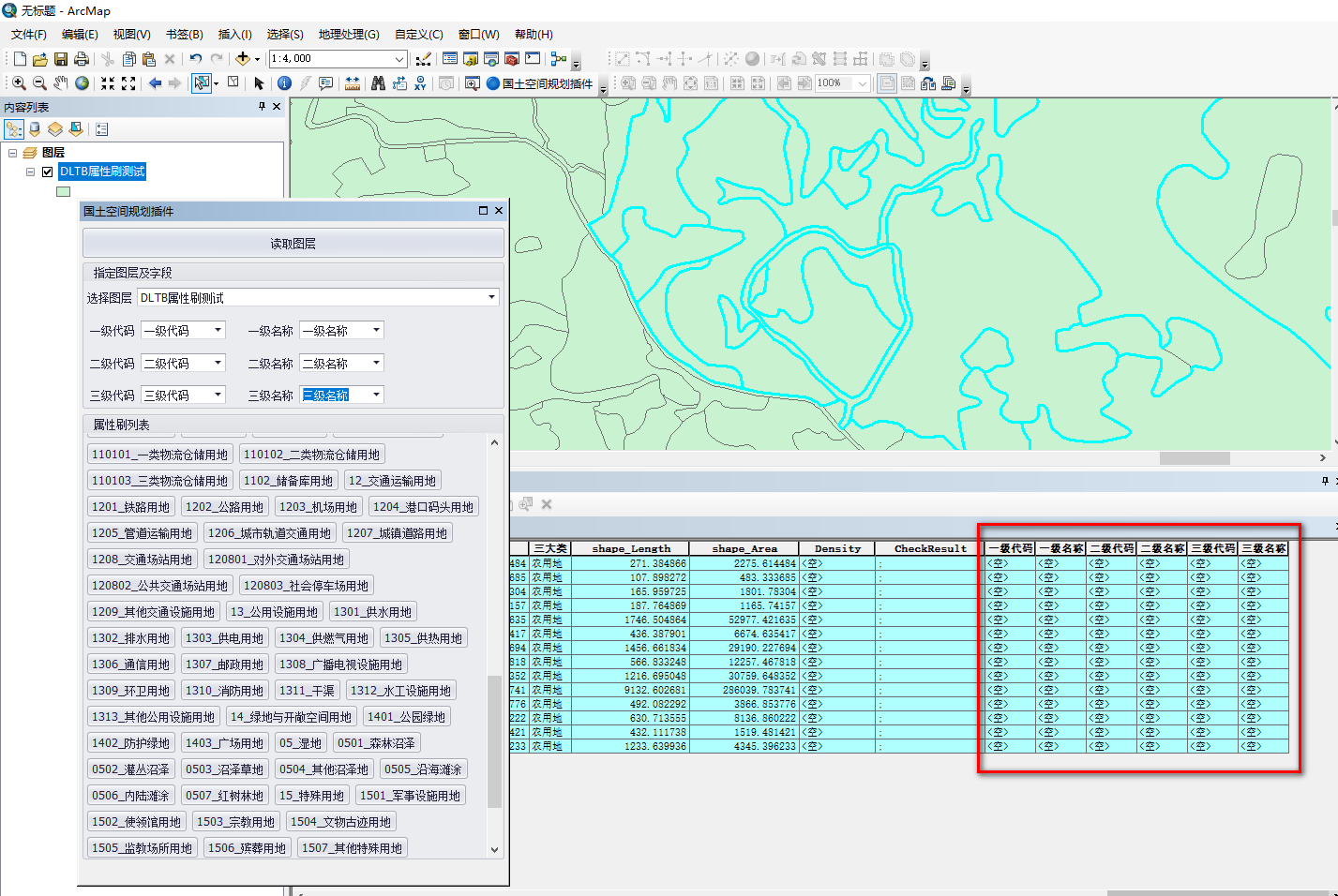1338x896 pixels.
Task: Open the 书签(B) menu
Action: pyautogui.click(x=184, y=35)
